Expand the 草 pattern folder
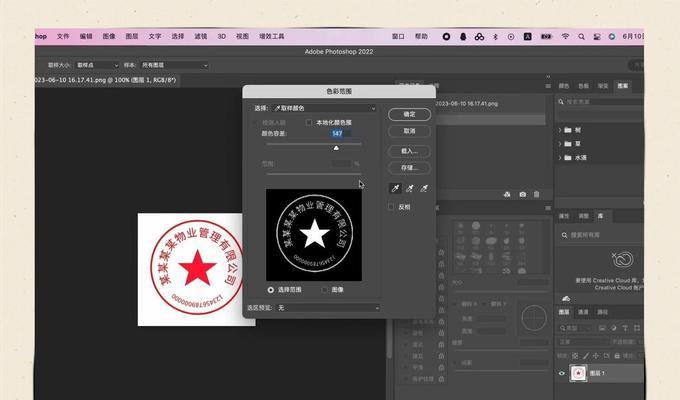The width and height of the screenshot is (680, 400). [559, 144]
